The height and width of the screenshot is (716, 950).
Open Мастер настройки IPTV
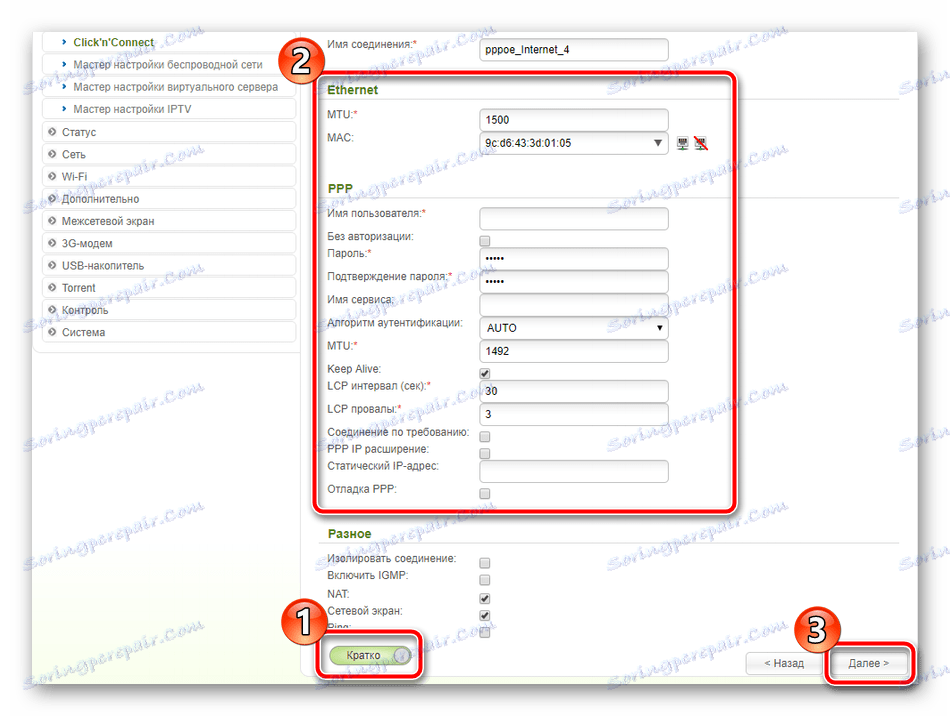tap(132, 109)
